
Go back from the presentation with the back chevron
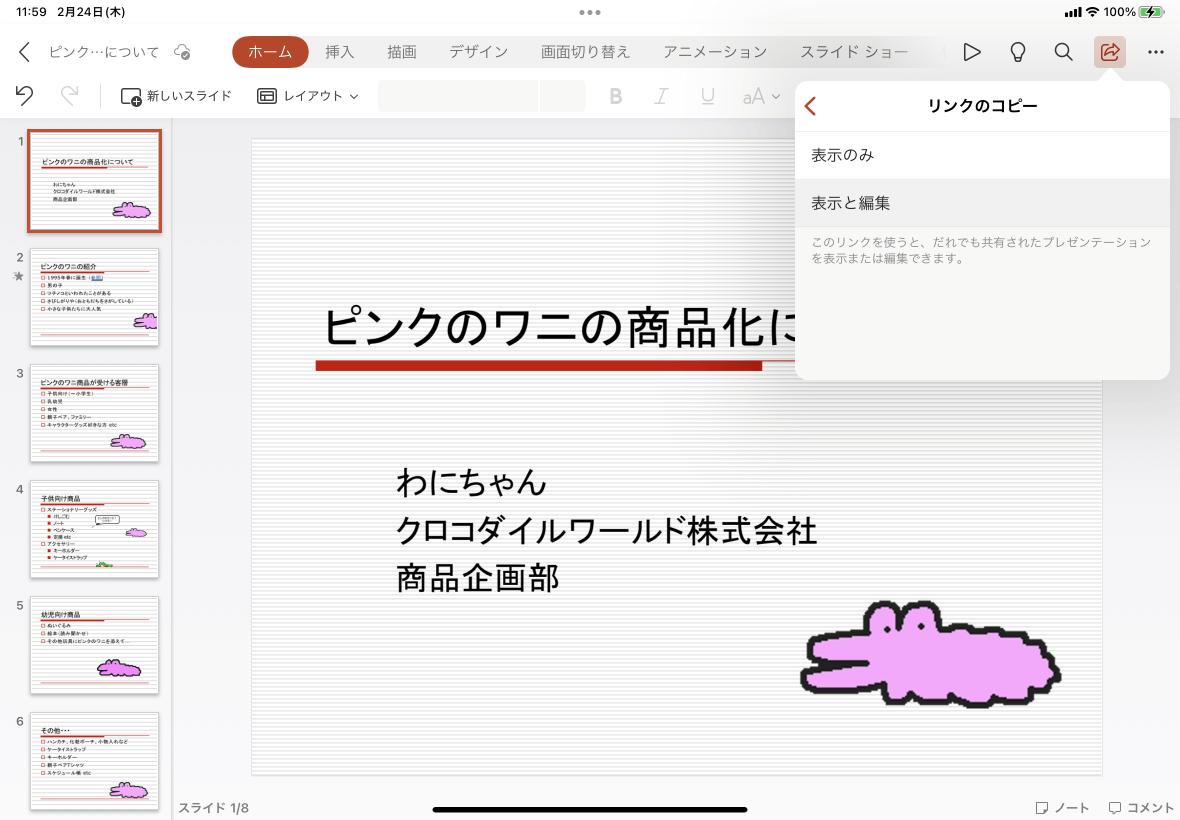coord(24,52)
